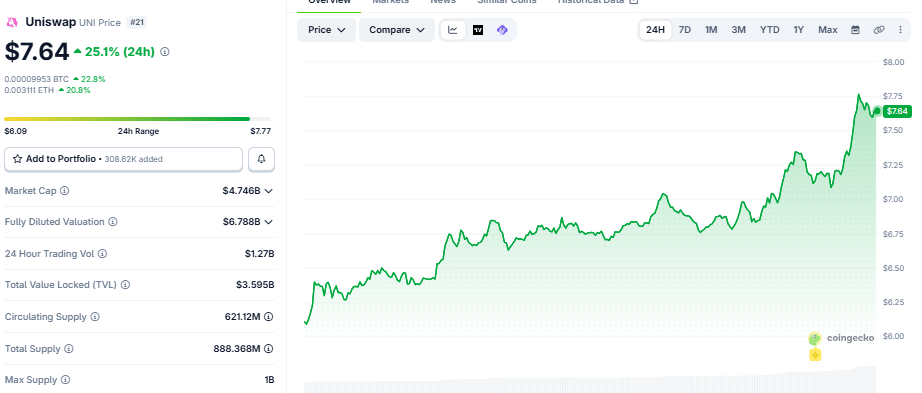Screen dimensions: 922x393
Task: Select the YTD time range
Action: click(x=770, y=30)
